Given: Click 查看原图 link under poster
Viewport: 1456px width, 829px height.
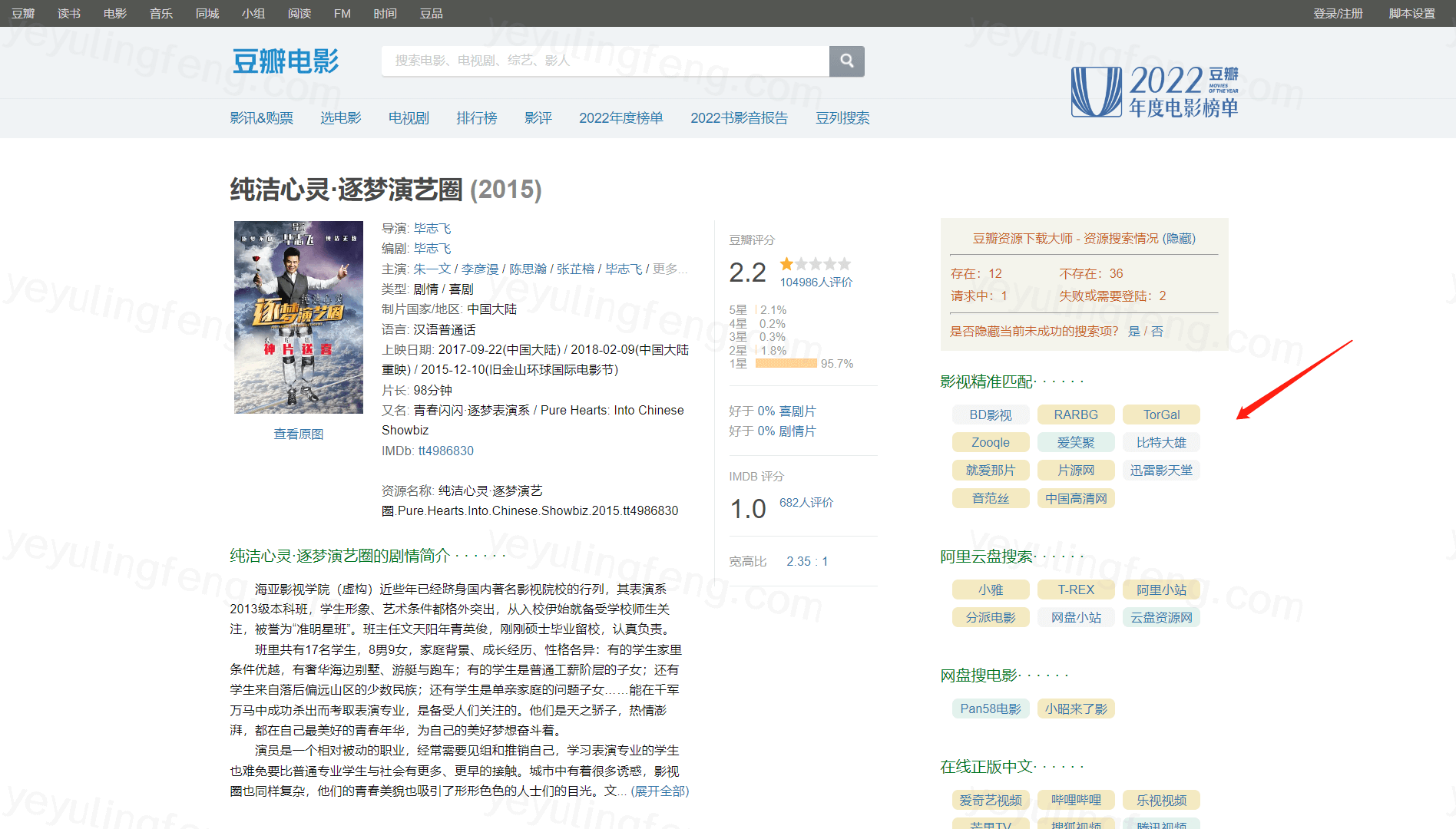Looking at the screenshot, I should [x=299, y=434].
